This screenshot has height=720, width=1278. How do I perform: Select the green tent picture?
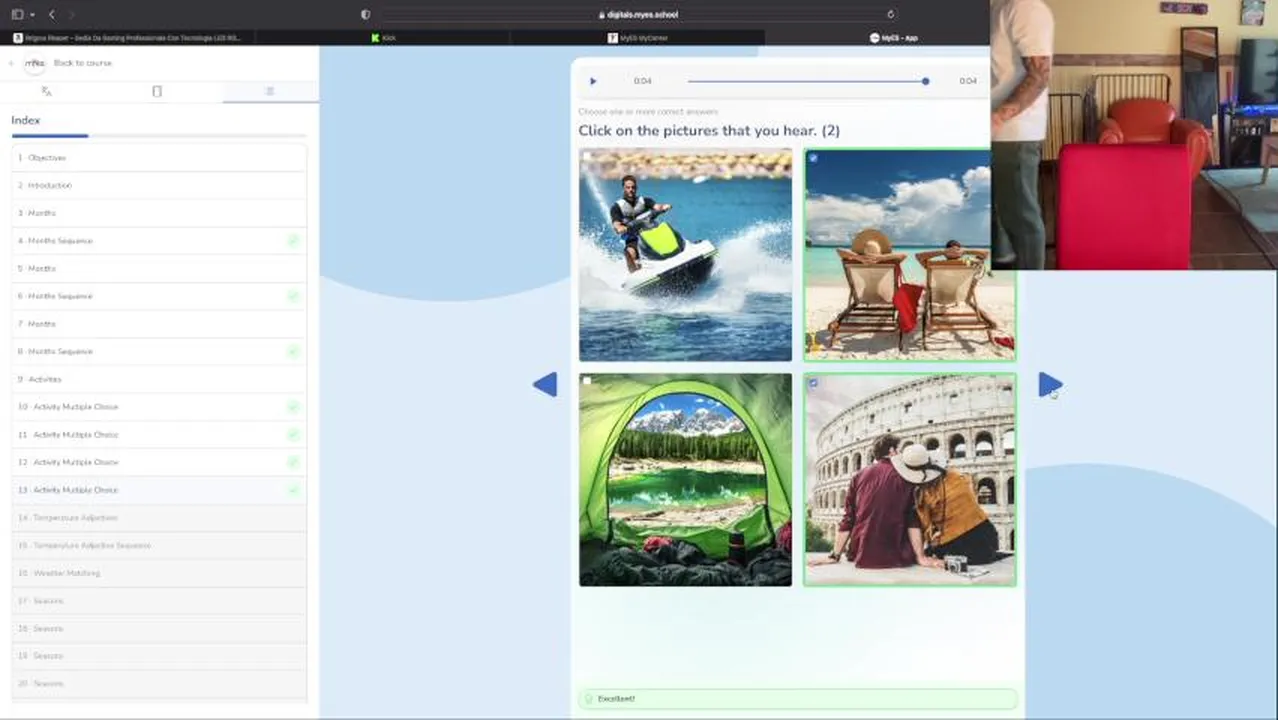pos(685,480)
